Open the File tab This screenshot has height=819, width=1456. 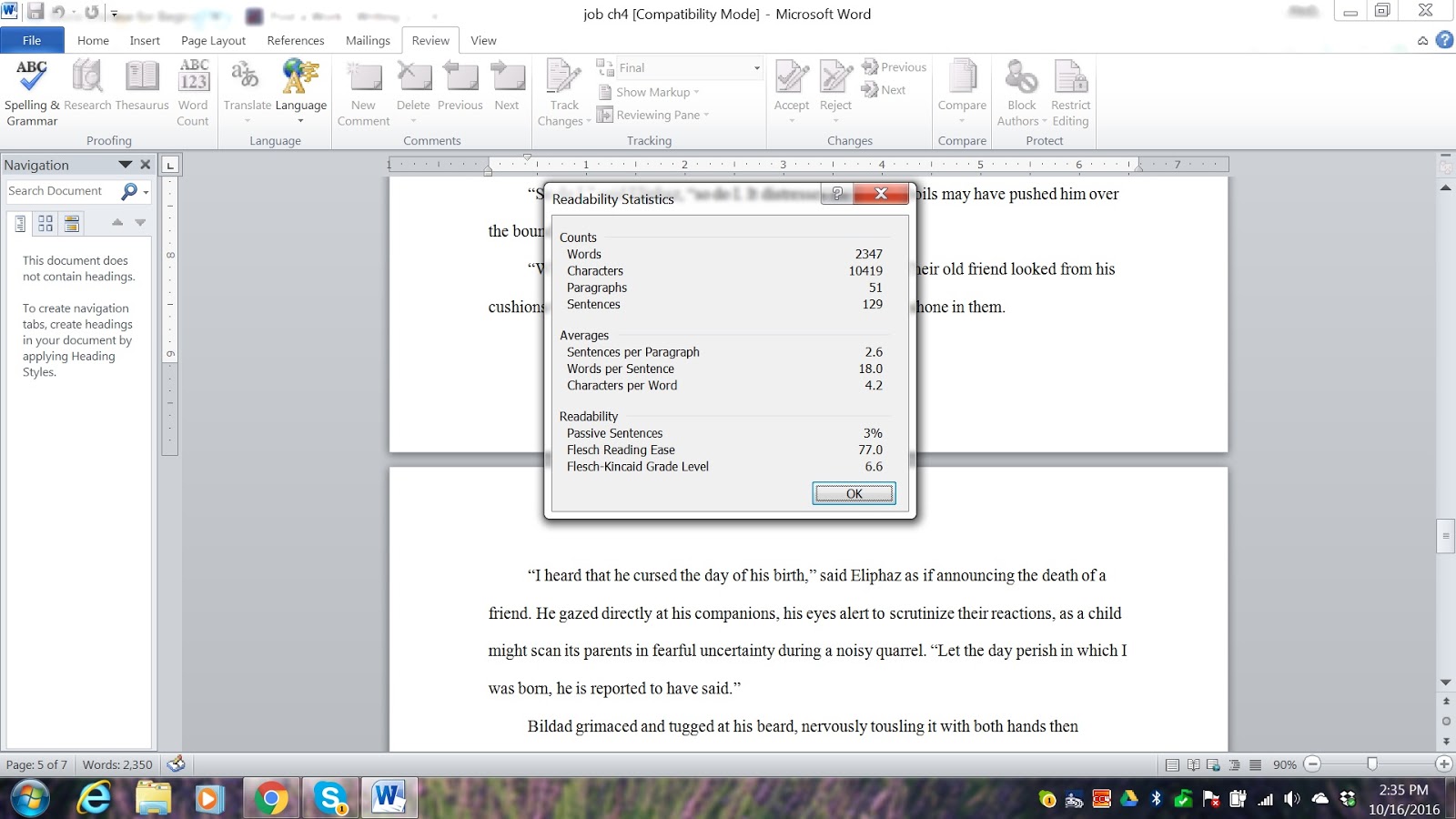[x=32, y=40]
